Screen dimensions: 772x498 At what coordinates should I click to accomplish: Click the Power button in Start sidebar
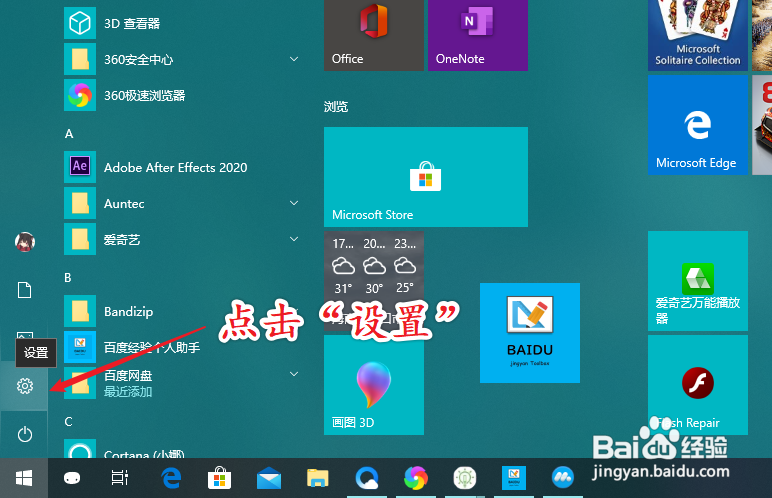click(25, 434)
